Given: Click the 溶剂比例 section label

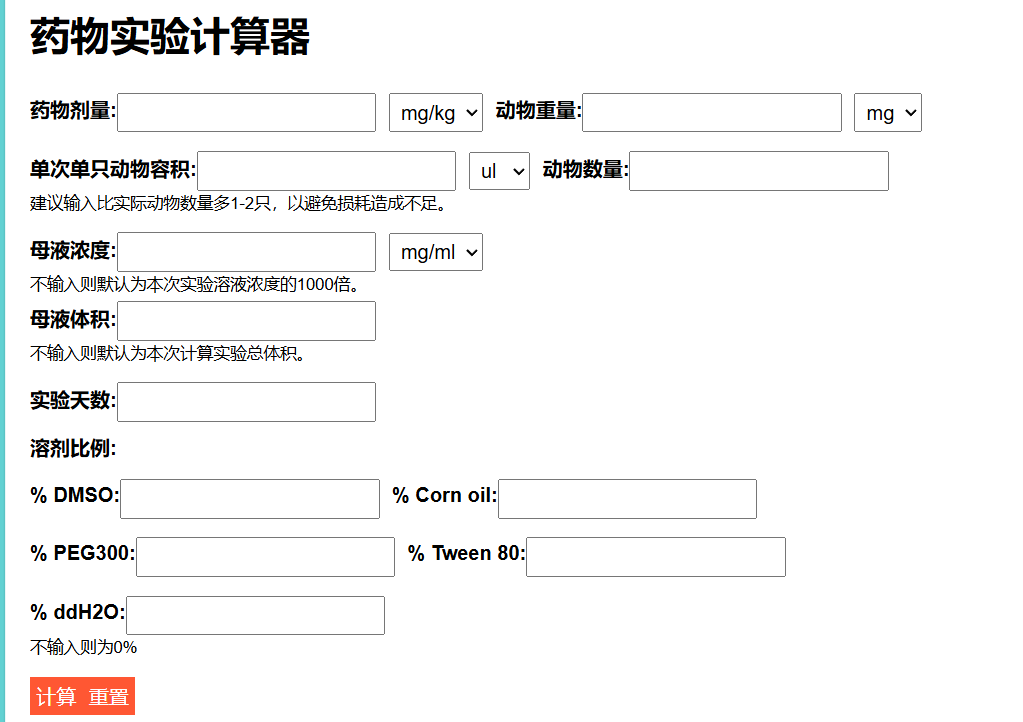Looking at the screenshot, I should [73, 449].
